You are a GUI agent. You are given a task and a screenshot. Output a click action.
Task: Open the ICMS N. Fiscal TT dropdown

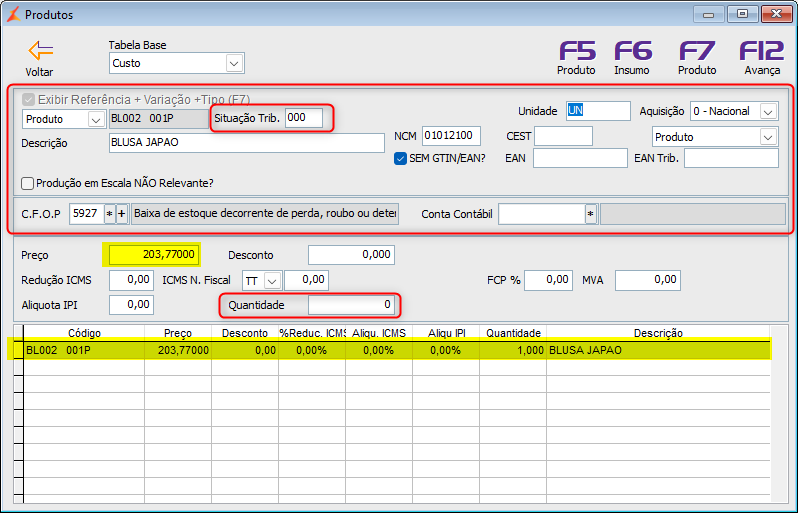pos(273,280)
